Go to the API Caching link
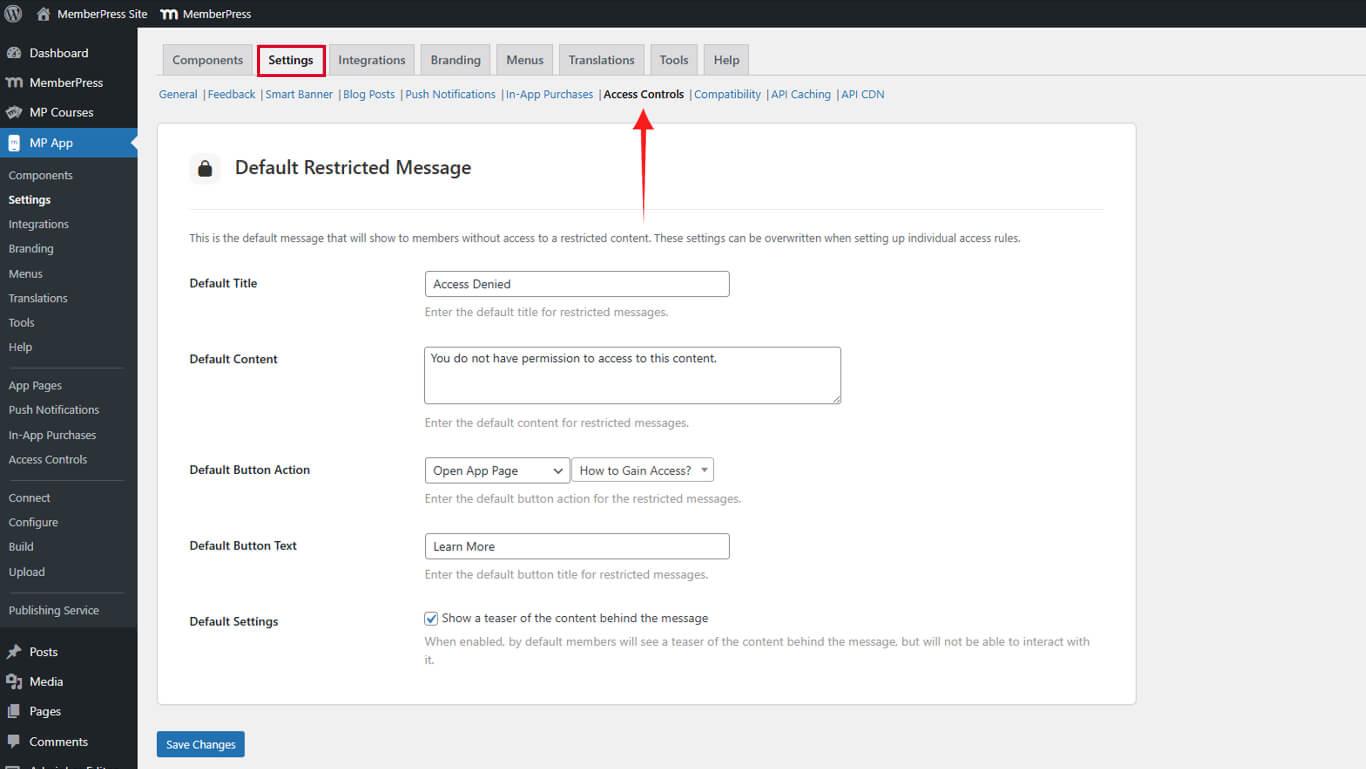This screenshot has width=1366, height=769. point(801,95)
